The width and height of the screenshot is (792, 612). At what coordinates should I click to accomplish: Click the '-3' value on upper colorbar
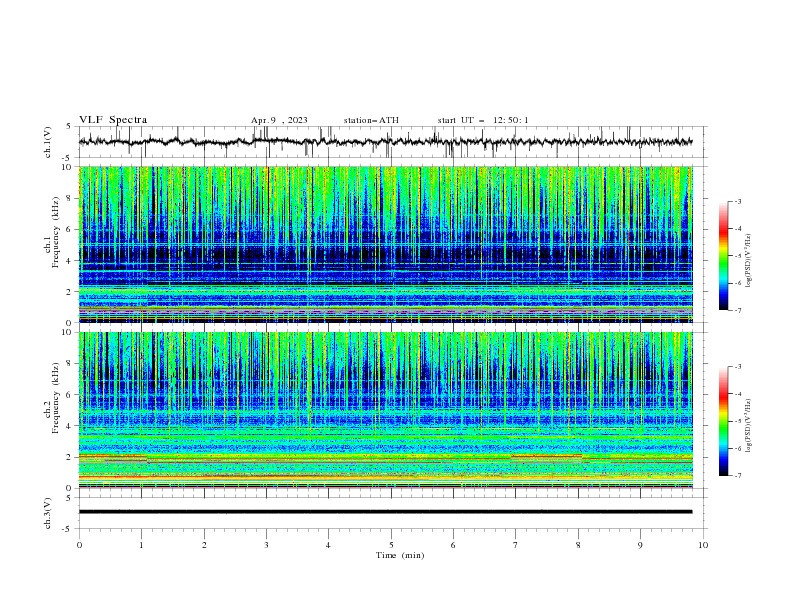click(x=737, y=201)
